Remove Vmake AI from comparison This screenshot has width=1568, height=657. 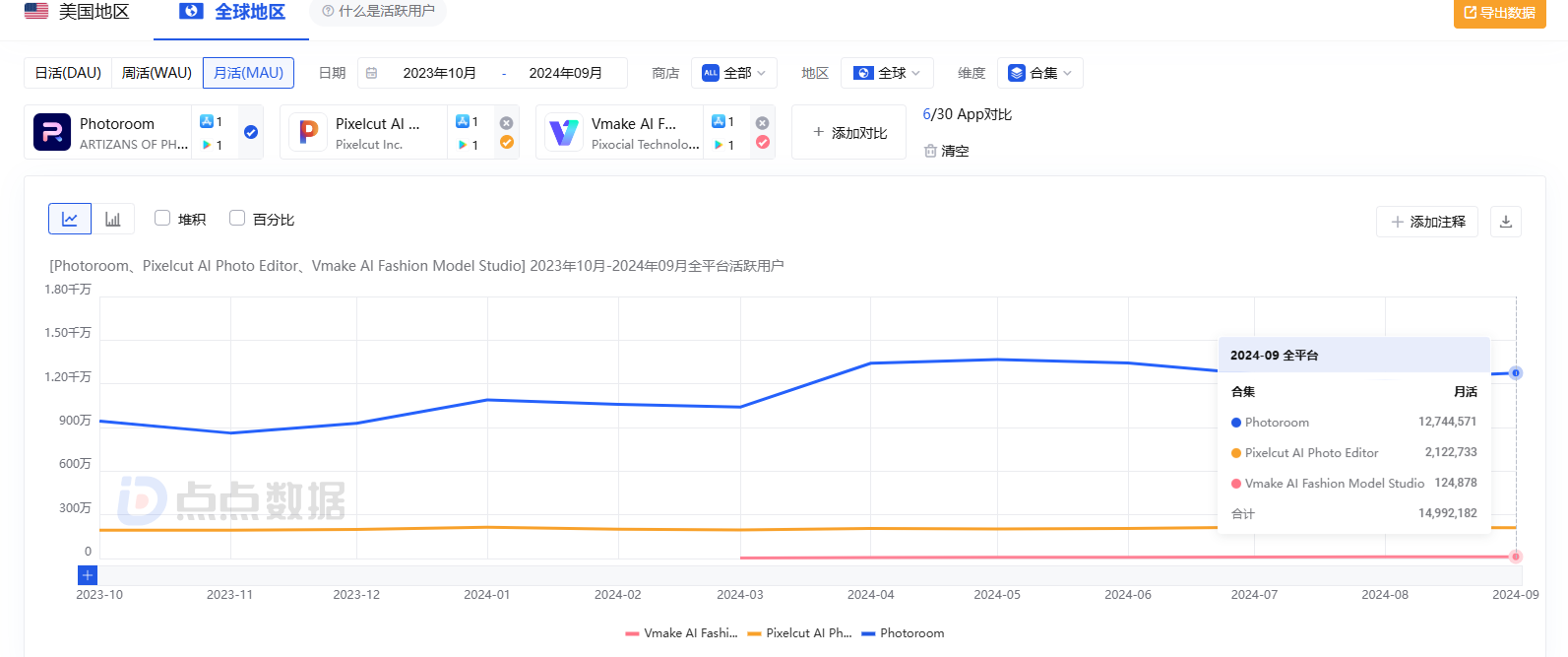[x=762, y=123]
